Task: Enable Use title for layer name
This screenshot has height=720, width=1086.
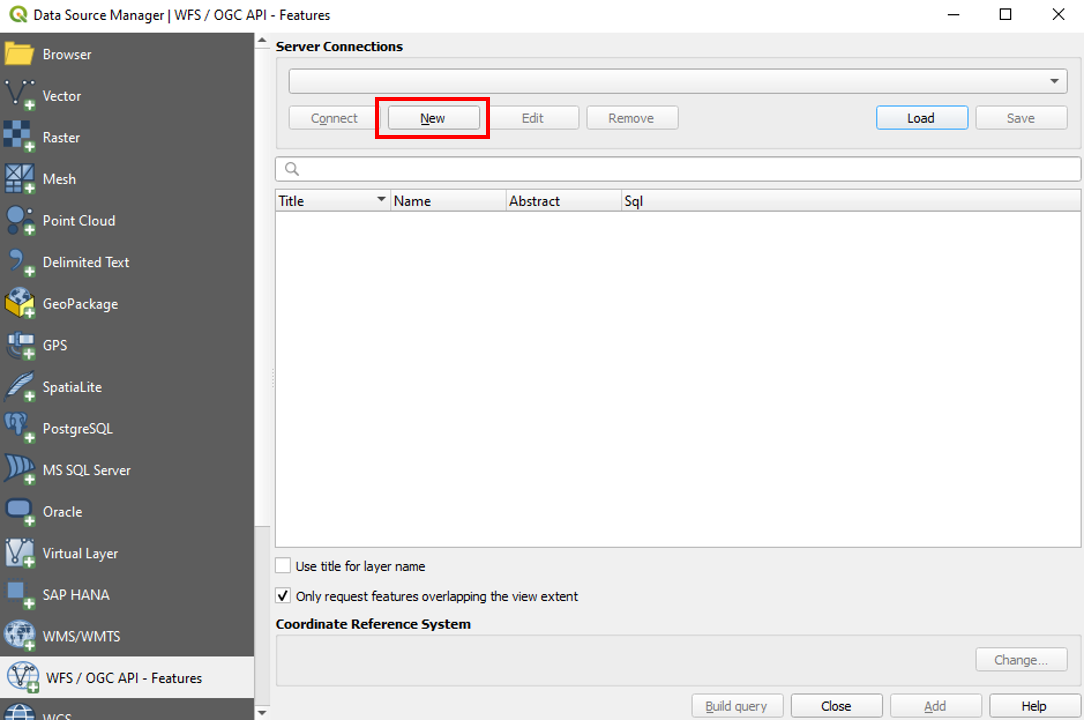Action: click(x=283, y=566)
